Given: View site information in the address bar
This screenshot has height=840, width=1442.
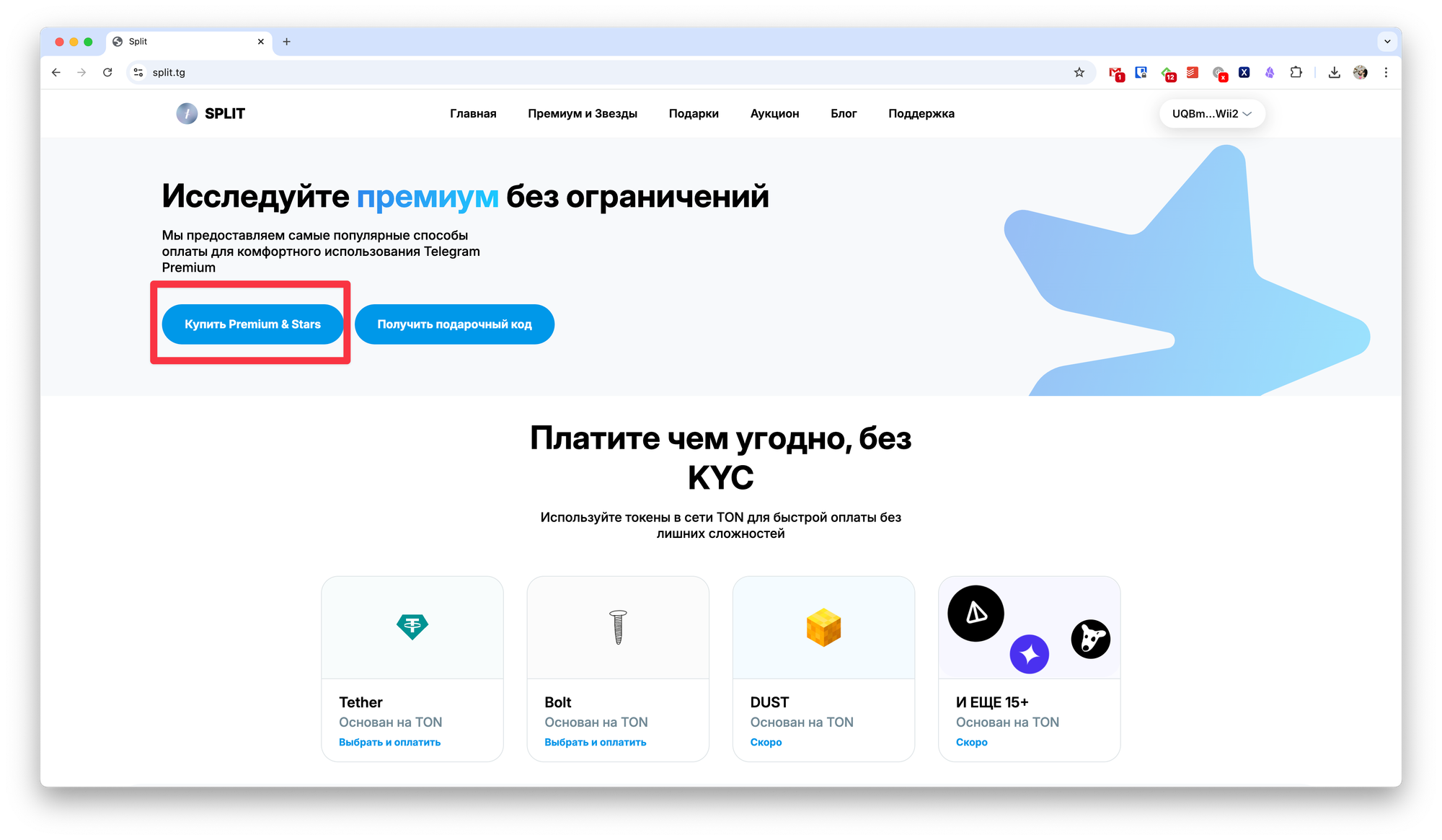Looking at the screenshot, I should pyautogui.click(x=138, y=72).
